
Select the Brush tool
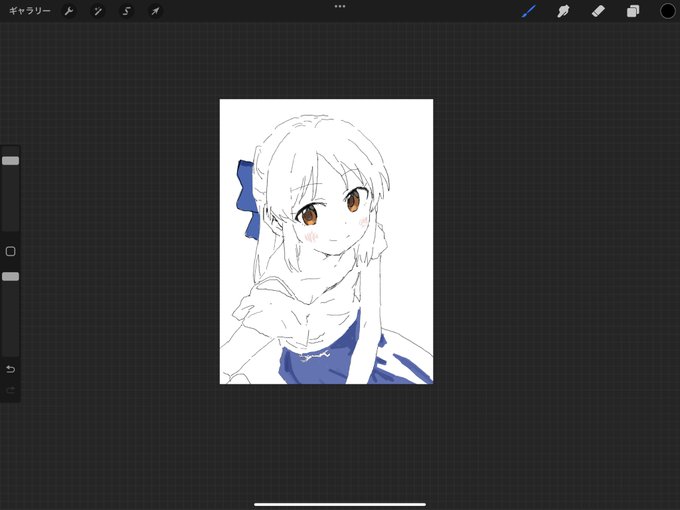pos(529,11)
